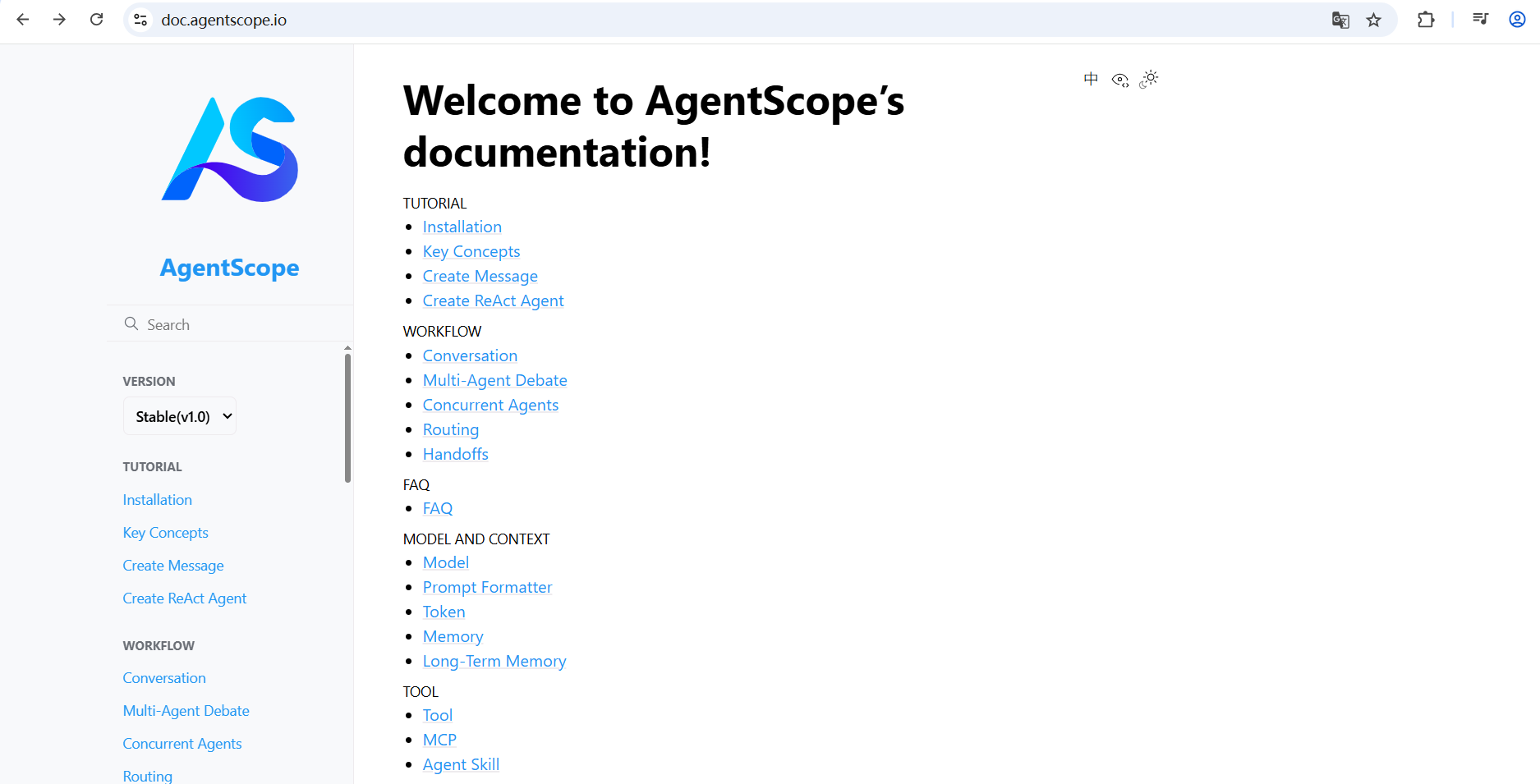Open the Stable(v1.0) version dropdown
1540x784 pixels.
(x=180, y=416)
